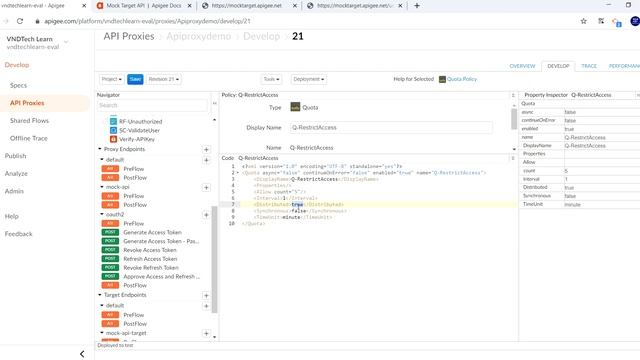
Task: Open Shared Flows in sidebar
Action: 29,121
